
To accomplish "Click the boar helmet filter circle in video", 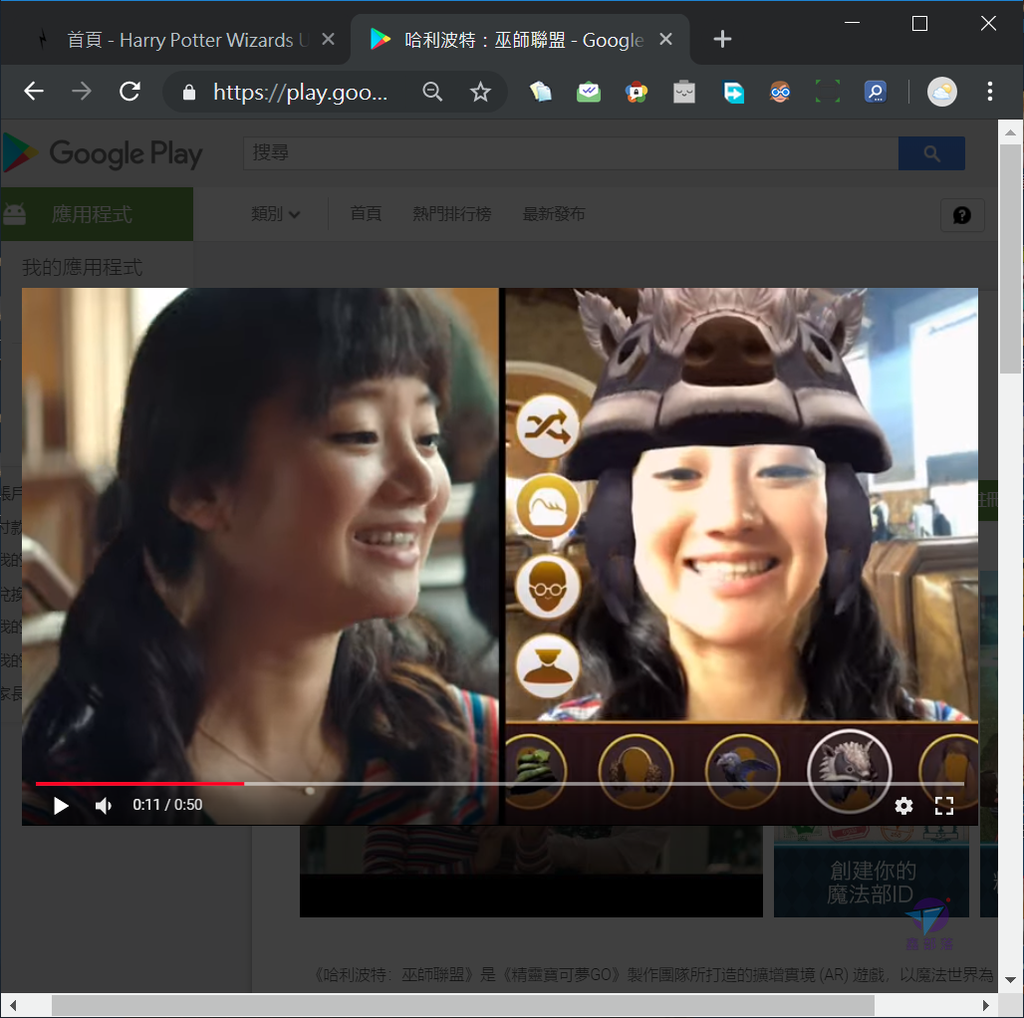I will tap(849, 771).
